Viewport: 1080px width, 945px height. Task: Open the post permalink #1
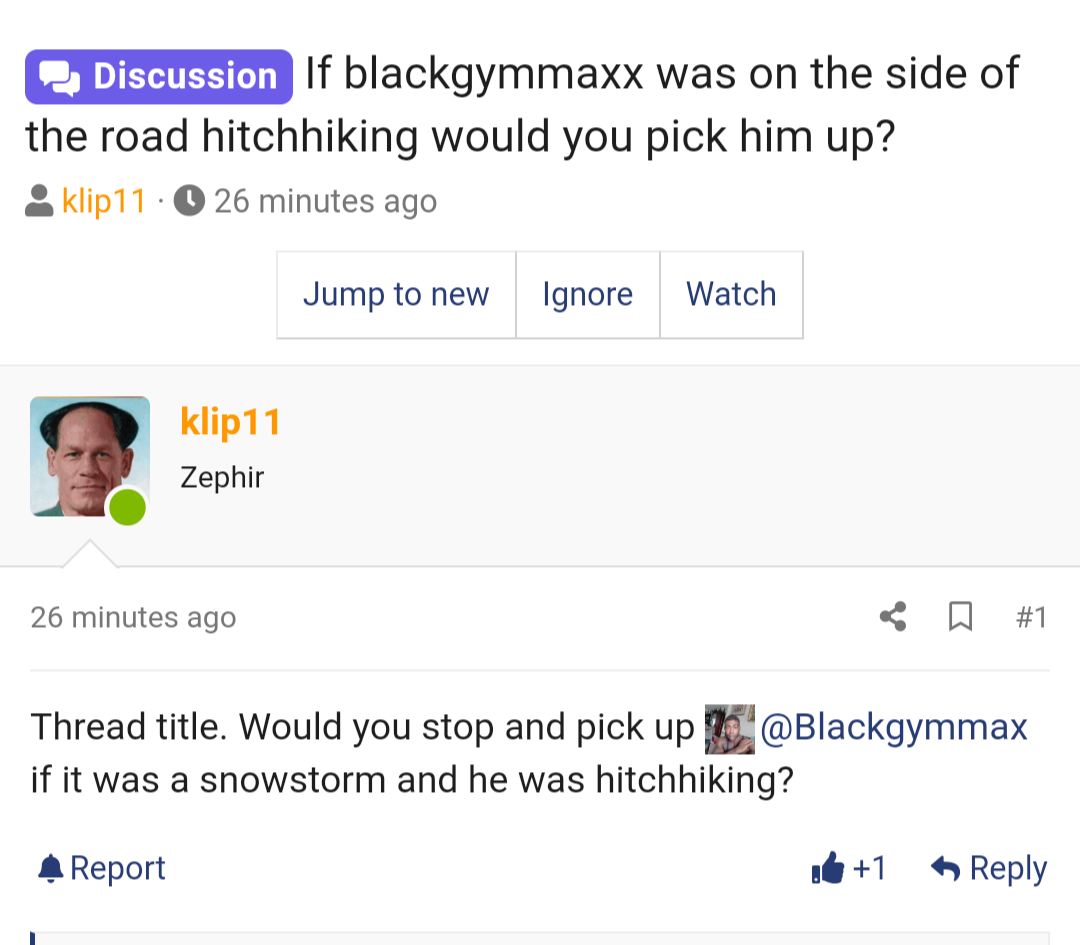pyautogui.click(x=1031, y=617)
